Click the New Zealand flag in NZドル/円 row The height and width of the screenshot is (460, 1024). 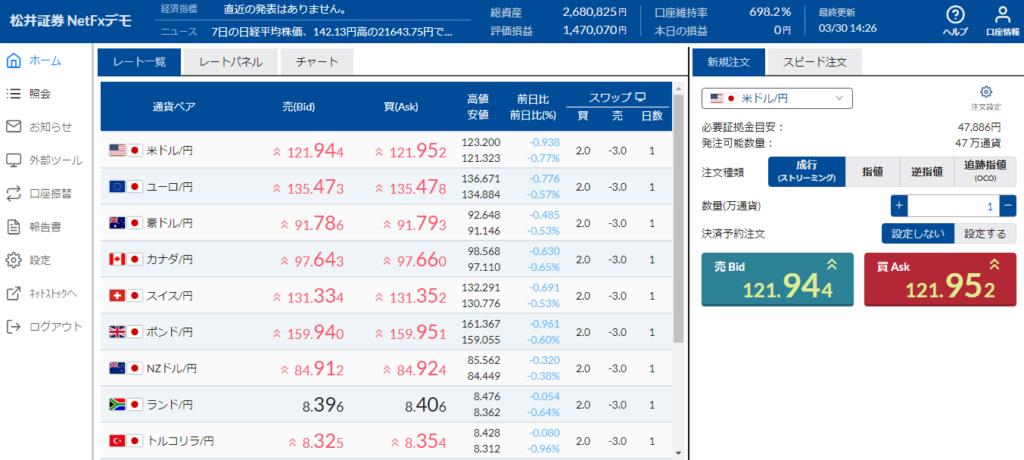118,369
